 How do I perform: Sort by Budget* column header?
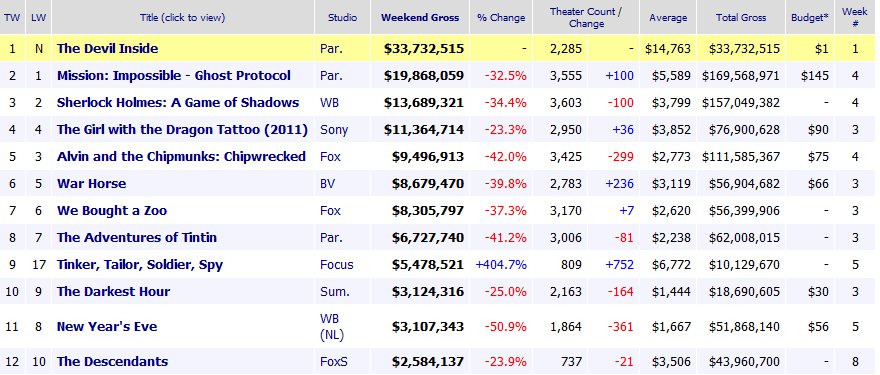point(810,17)
